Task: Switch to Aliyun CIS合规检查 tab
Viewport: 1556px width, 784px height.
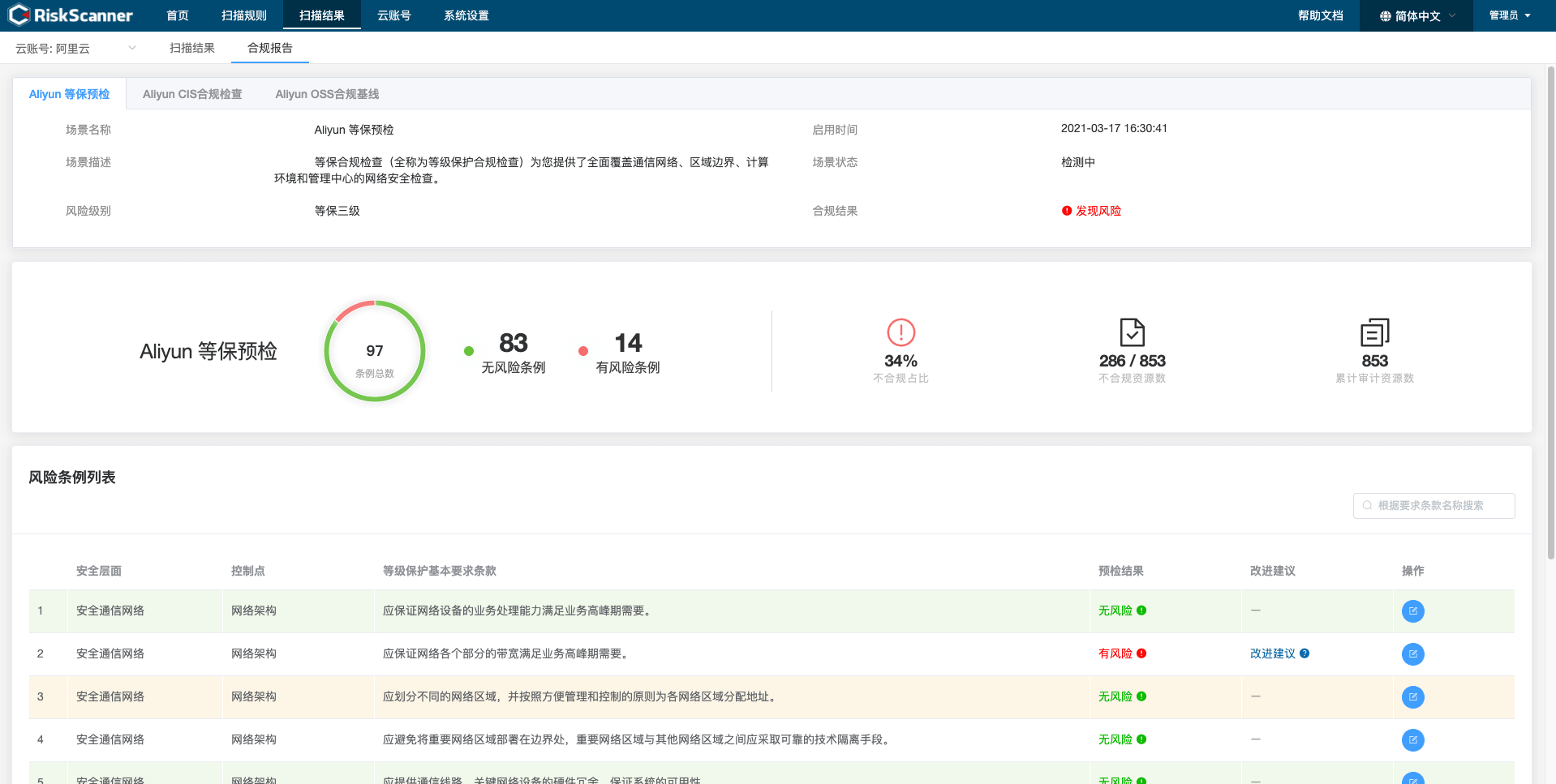Action: coord(192,94)
